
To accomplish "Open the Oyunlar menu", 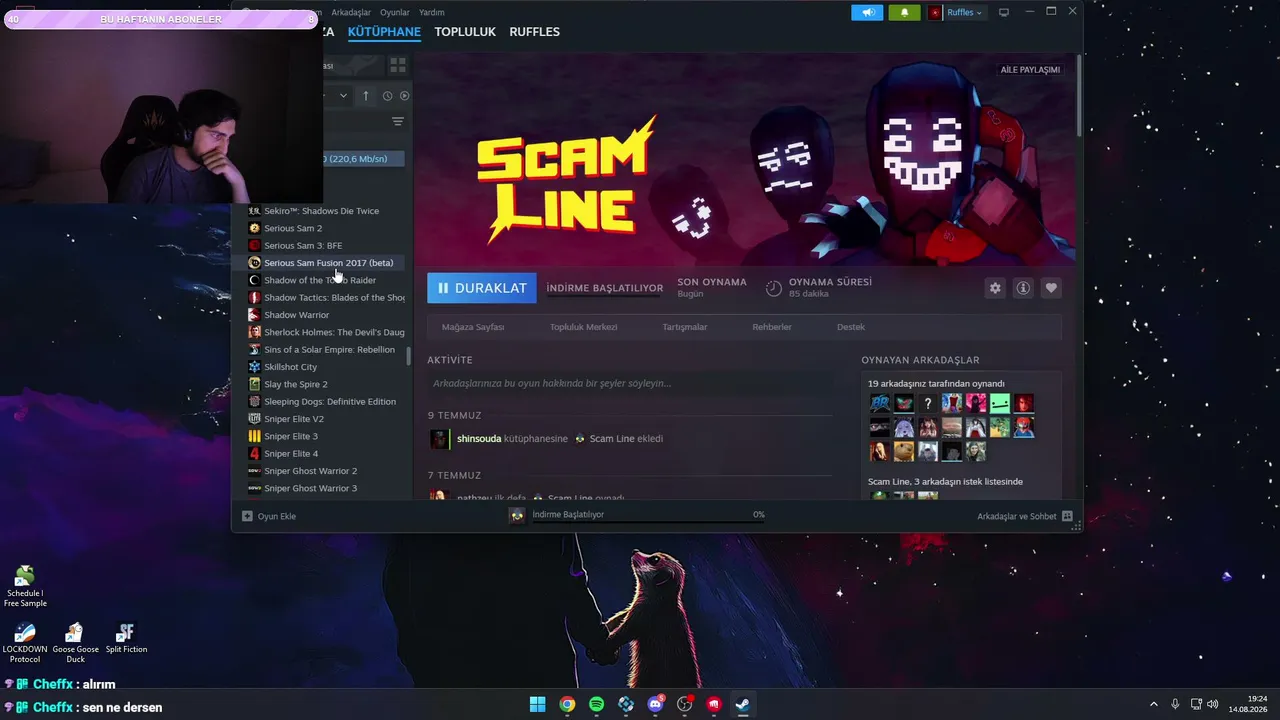I will [x=395, y=12].
